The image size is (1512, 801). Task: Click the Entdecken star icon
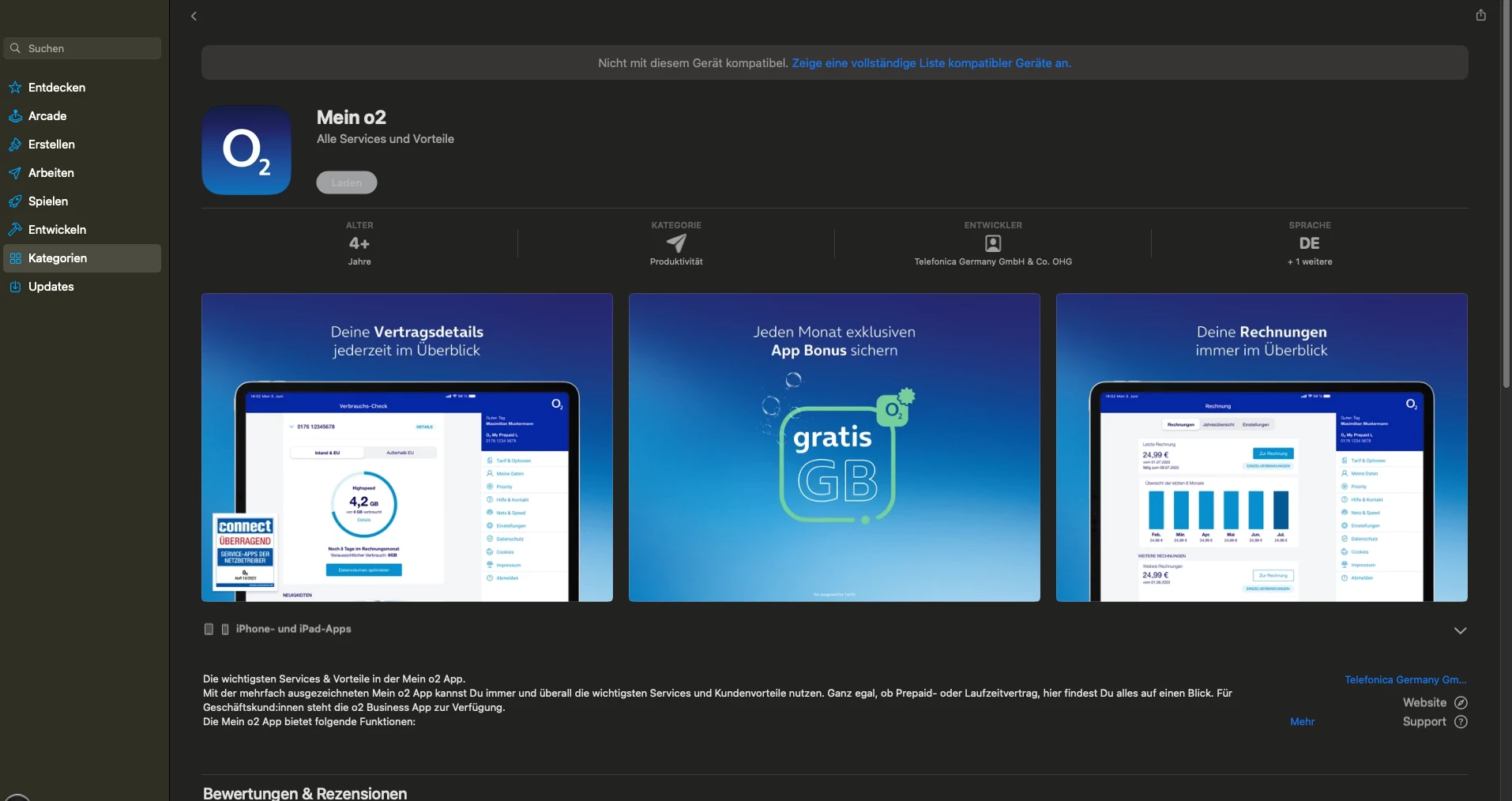[15, 88]
